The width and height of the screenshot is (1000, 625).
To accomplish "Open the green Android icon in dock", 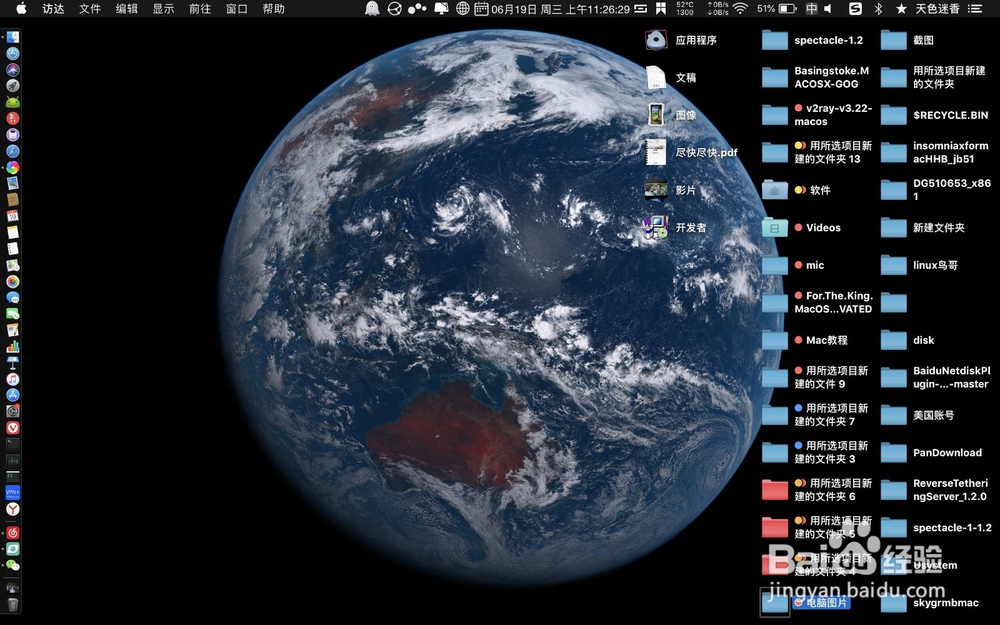I will 13,102.
